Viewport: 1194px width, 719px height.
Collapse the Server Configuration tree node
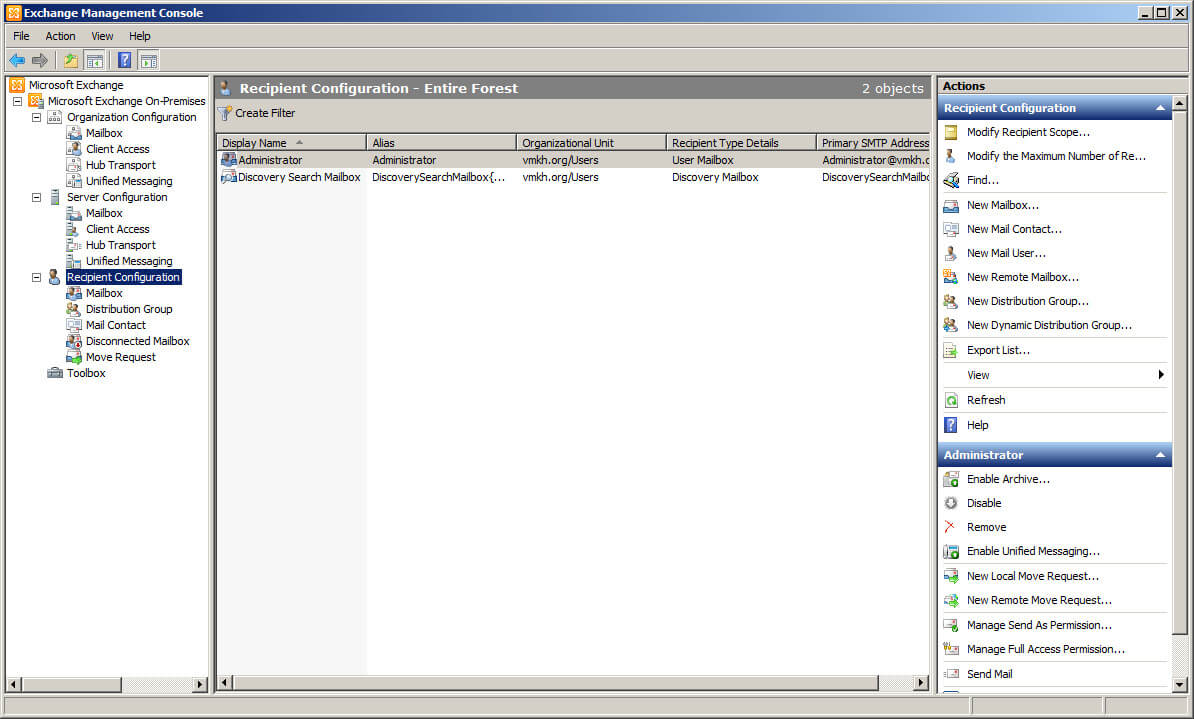tap(36, 197)
